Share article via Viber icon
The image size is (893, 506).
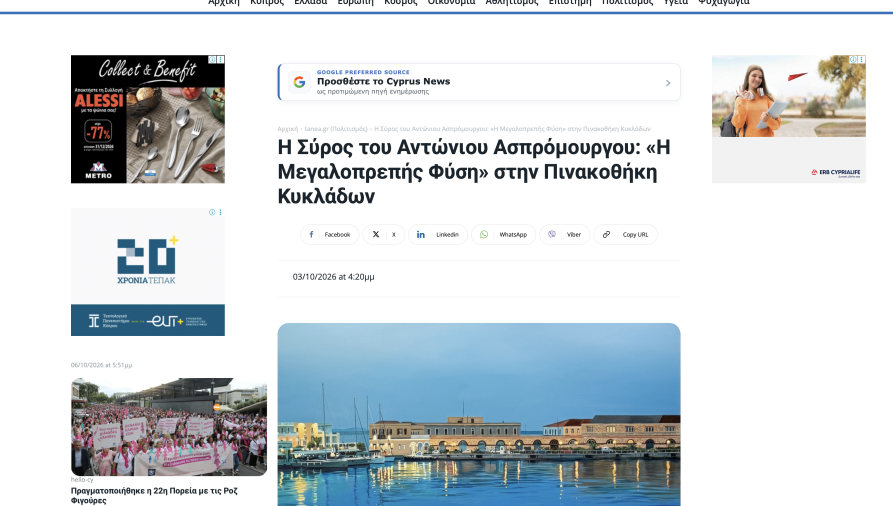tap(552, 234)
